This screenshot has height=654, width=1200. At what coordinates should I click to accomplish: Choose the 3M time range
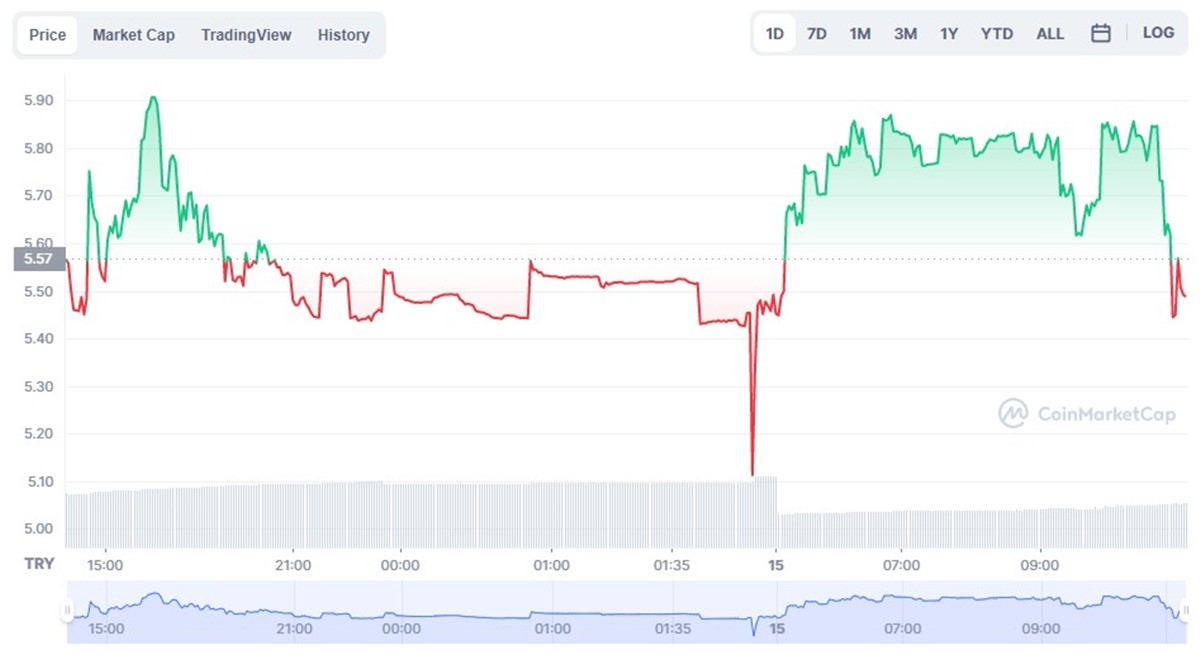click(x=905, y=34)
